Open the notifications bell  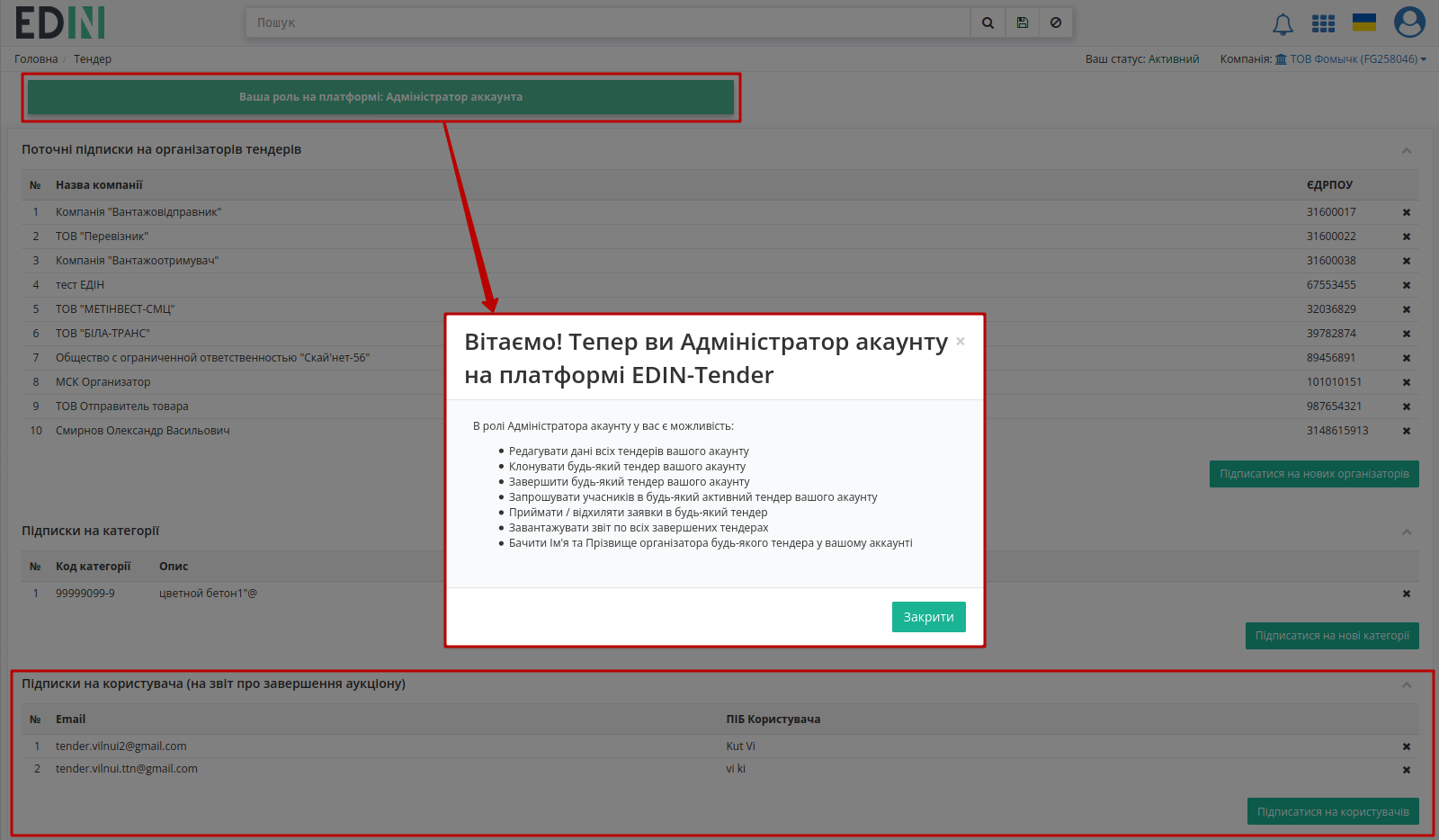pos(1283,24)
